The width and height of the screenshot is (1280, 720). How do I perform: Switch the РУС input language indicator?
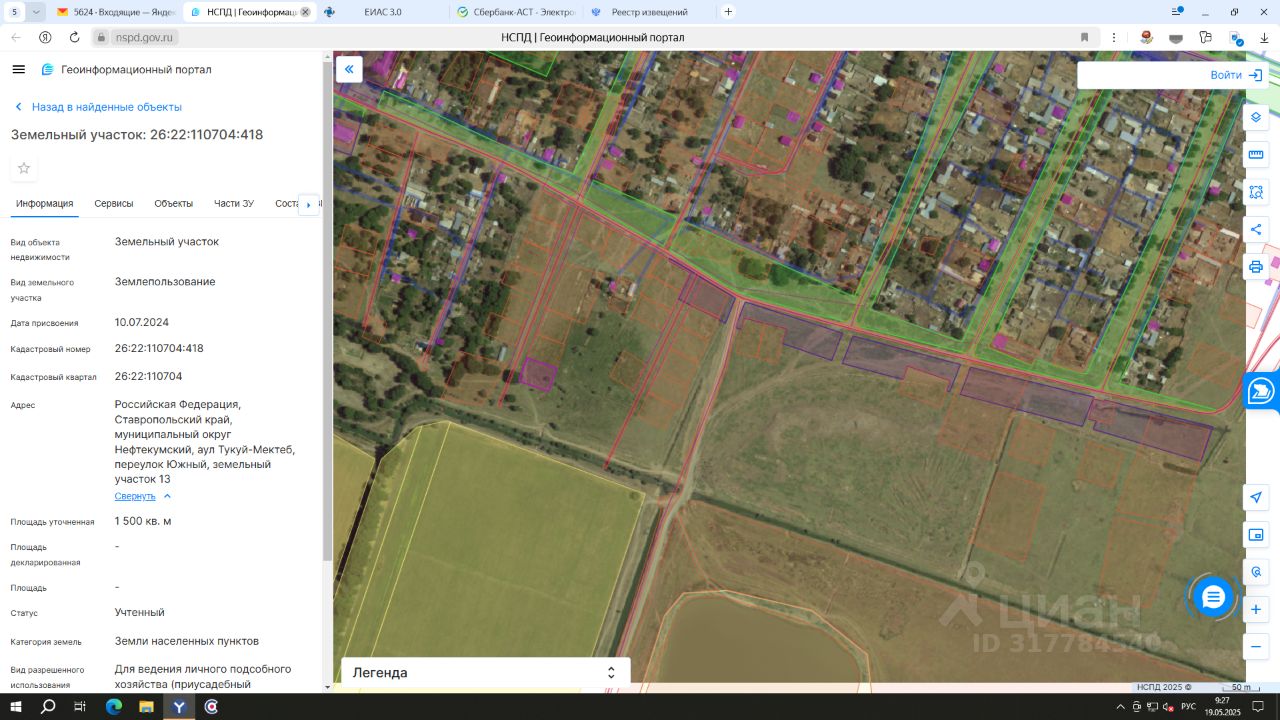click(x=1188, y=707)
